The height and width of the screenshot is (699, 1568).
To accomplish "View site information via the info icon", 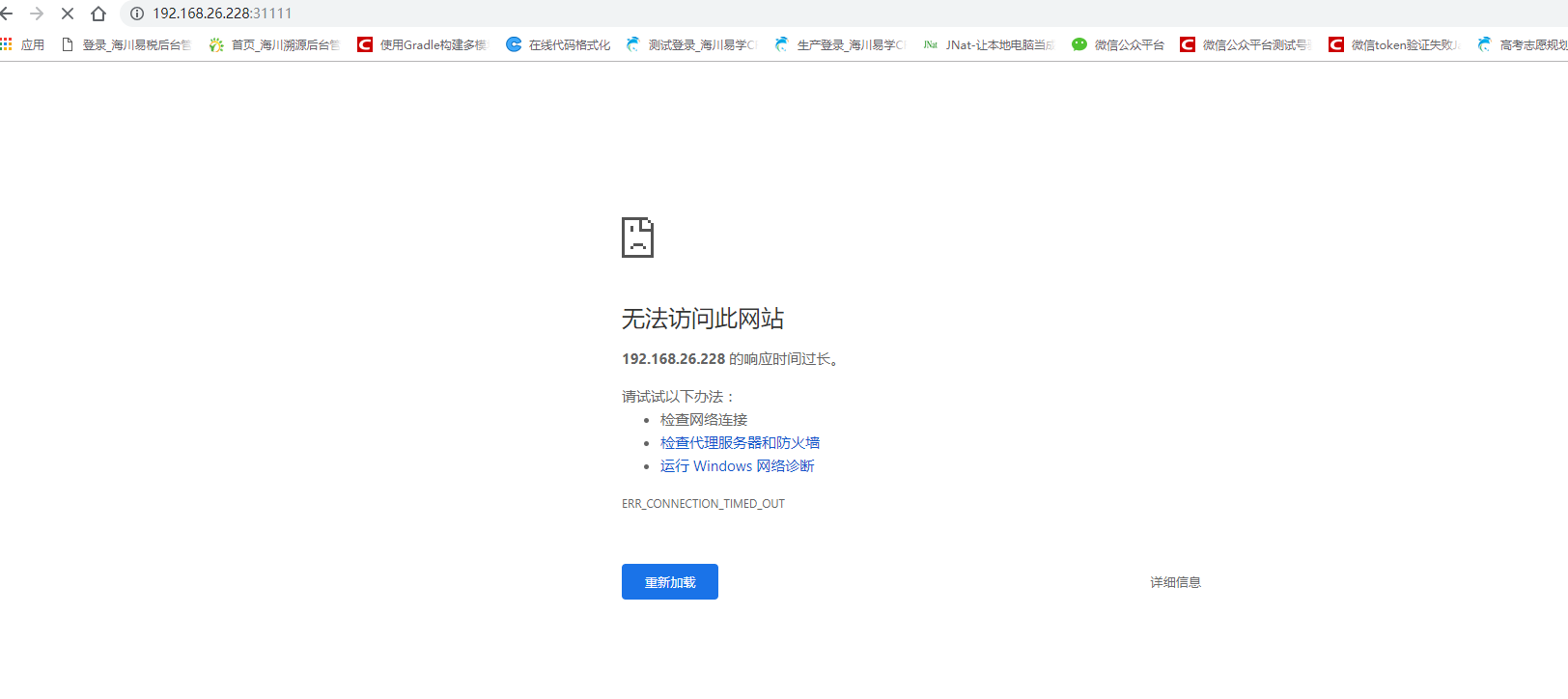I will (x=137, y=14).
